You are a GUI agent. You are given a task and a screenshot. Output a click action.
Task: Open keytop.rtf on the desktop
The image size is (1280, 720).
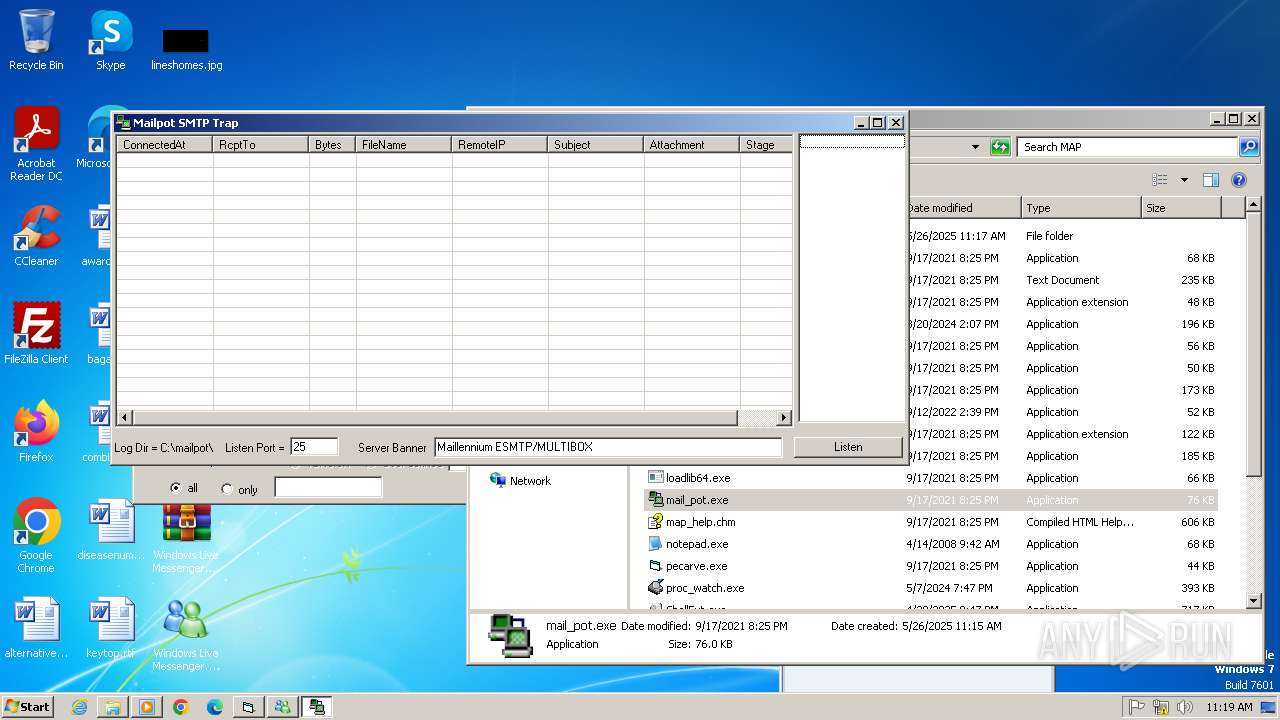pyautogui.click(x=110, y=628)
